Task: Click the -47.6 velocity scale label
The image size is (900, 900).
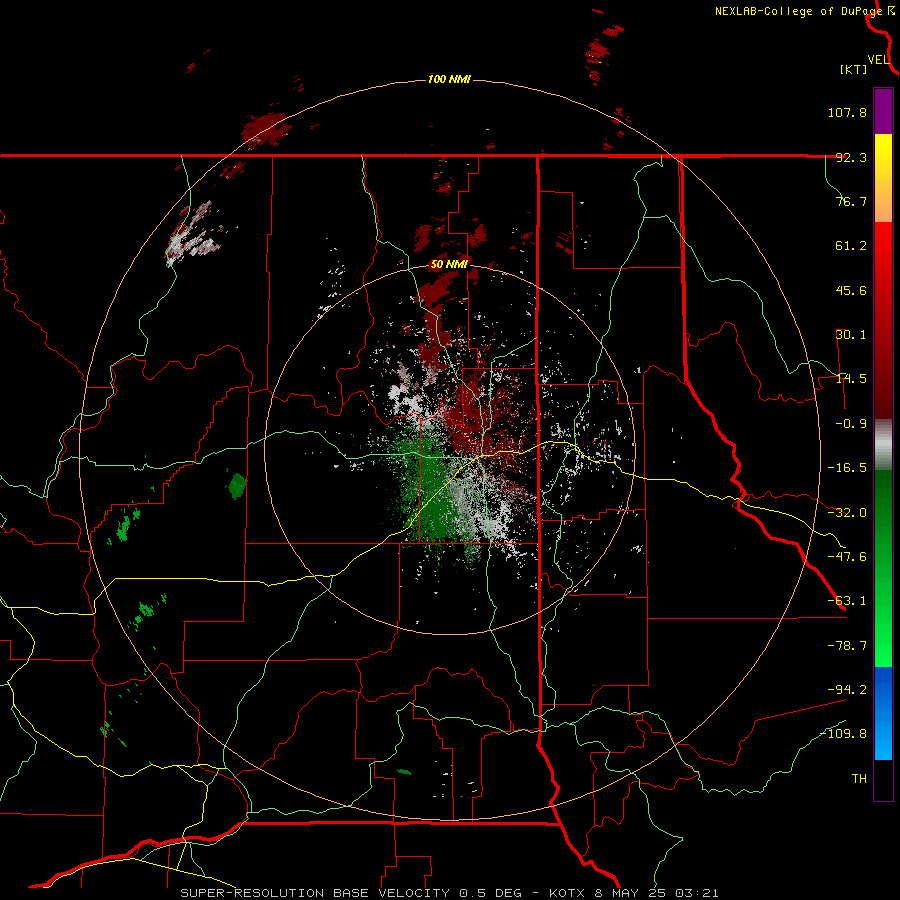Action: (x=847, y=557)
